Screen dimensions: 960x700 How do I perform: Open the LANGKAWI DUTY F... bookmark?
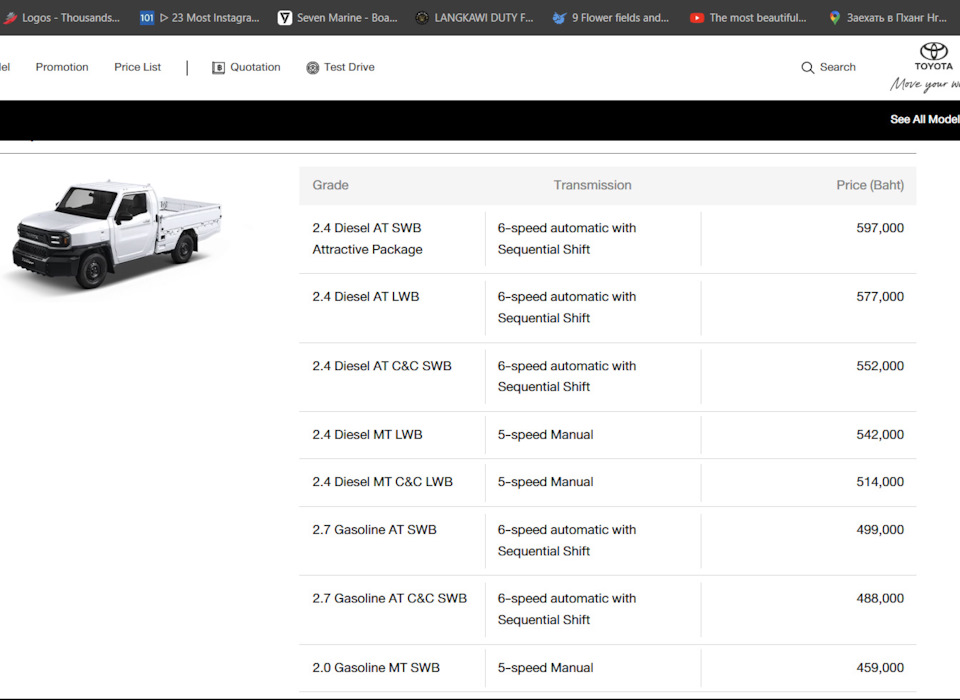pyautogui.click(x=474, y=18)
